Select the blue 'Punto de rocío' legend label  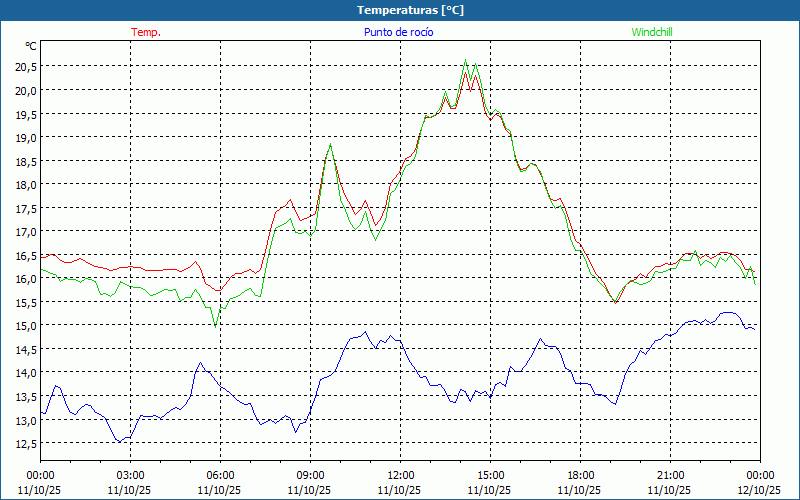pos(399,32)
